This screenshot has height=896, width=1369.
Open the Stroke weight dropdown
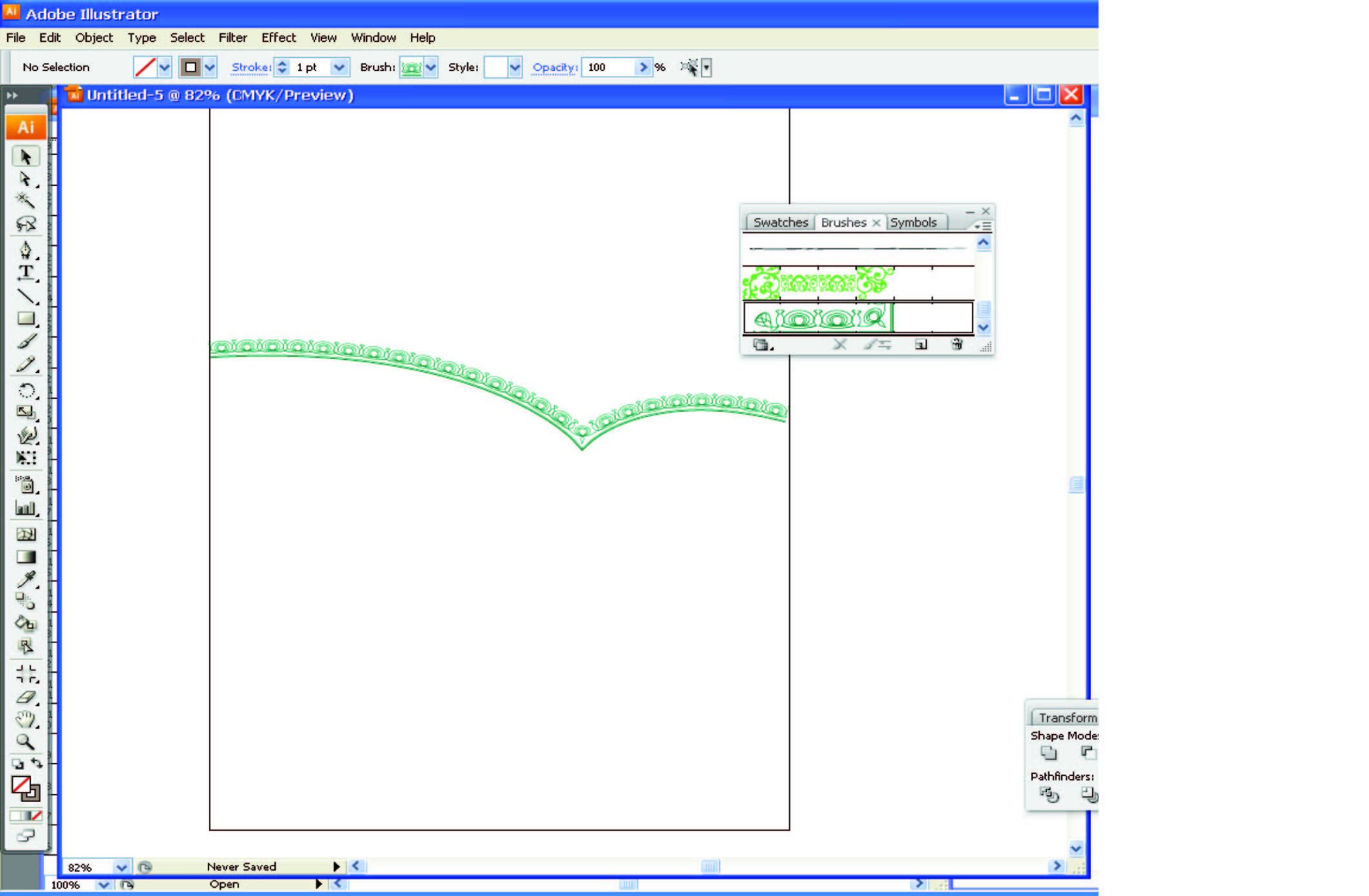pos(339,67)
